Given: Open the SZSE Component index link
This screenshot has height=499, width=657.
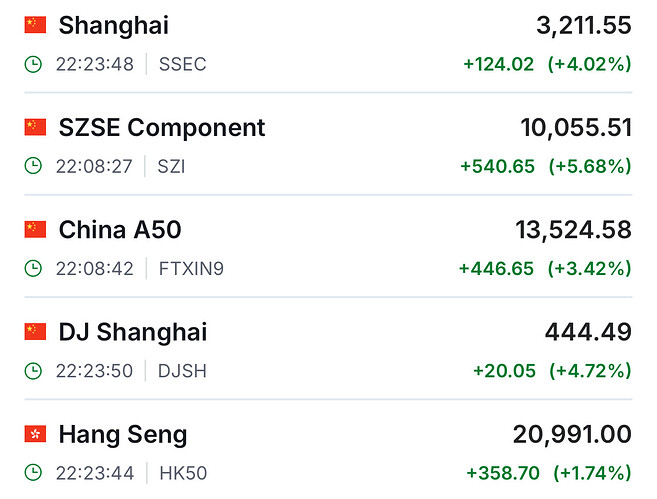Looking at the screenshot, I should coord(162,128).
